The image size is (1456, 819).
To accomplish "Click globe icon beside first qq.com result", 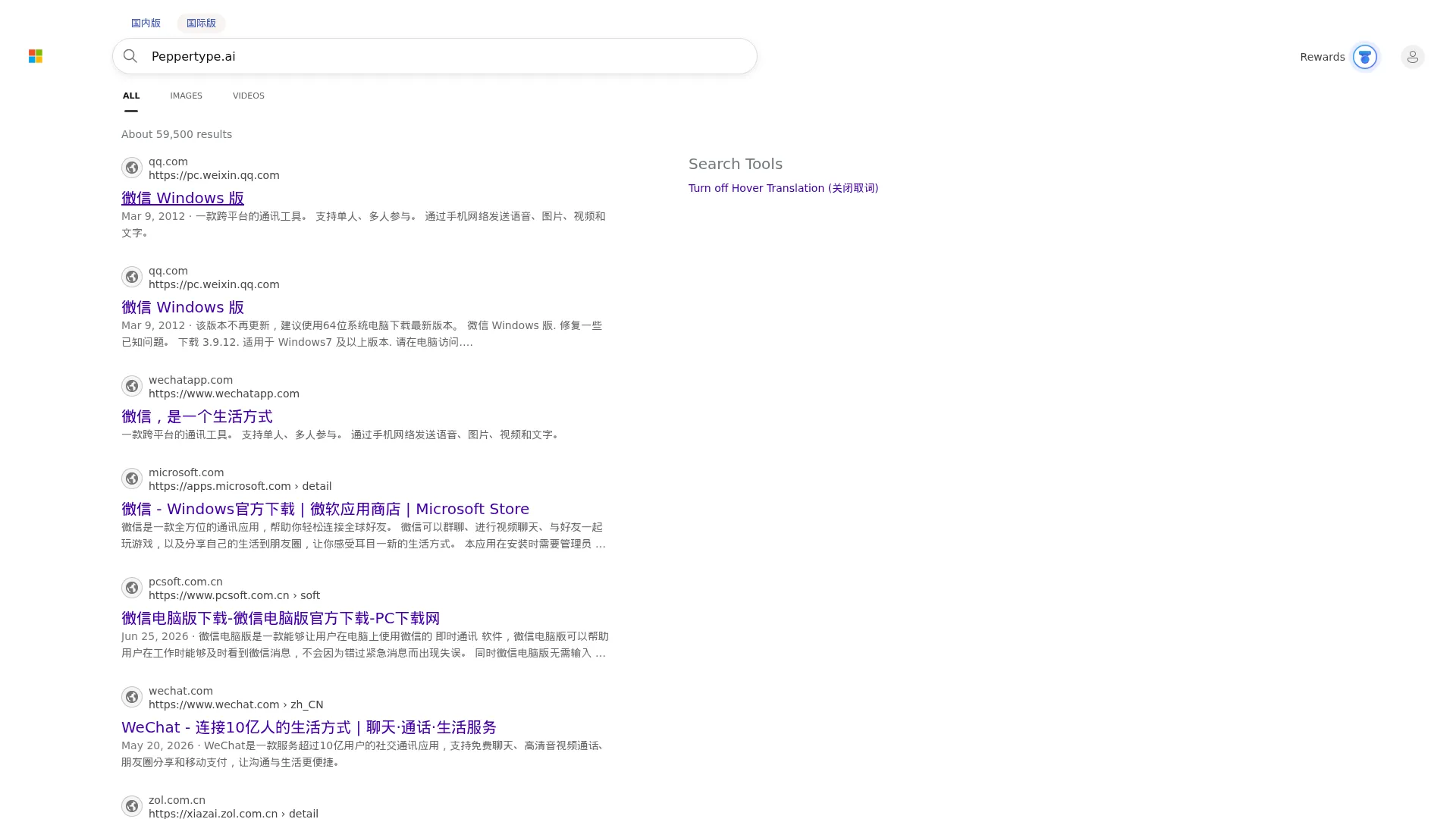I will tap(132, 168).
